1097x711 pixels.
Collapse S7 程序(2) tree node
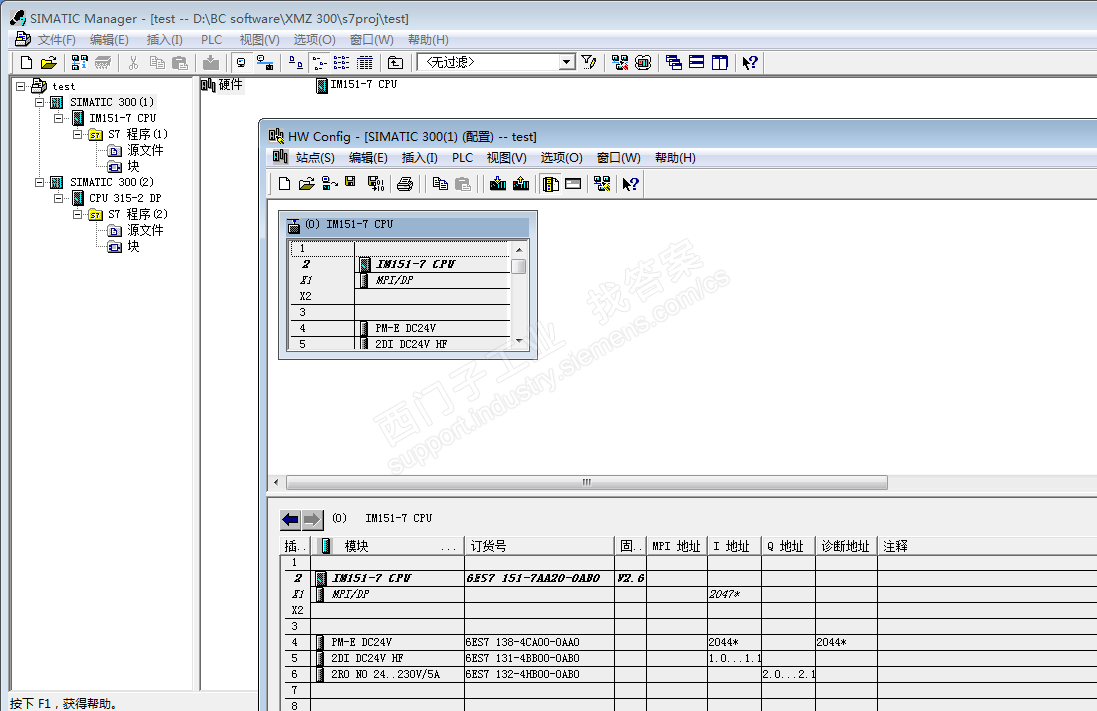(78, 214)
